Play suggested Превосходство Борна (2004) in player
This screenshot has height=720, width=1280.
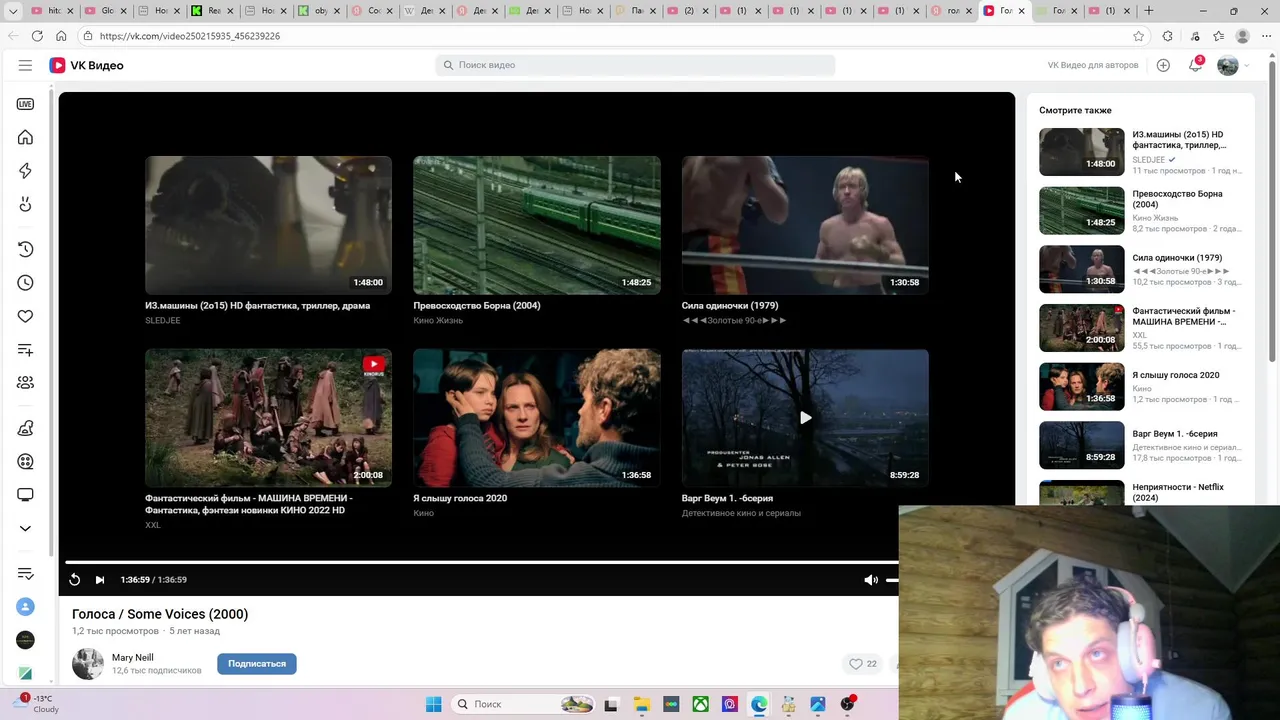tap(537, 225)
